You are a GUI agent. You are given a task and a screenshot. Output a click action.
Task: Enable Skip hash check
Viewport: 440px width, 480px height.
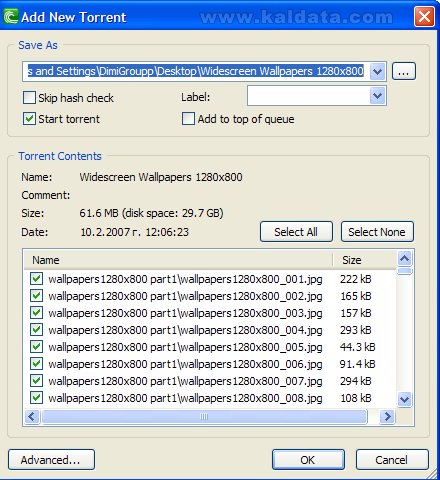pyautogui.click(x=29, y=98)
